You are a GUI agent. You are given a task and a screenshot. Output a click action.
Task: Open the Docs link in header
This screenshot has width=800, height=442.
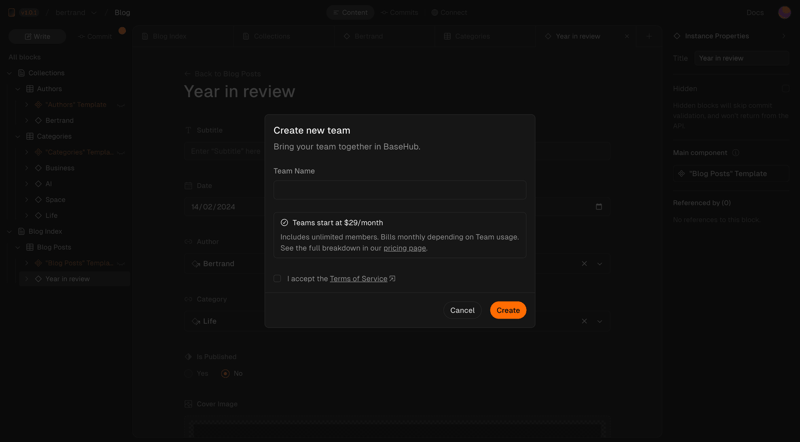755,12
